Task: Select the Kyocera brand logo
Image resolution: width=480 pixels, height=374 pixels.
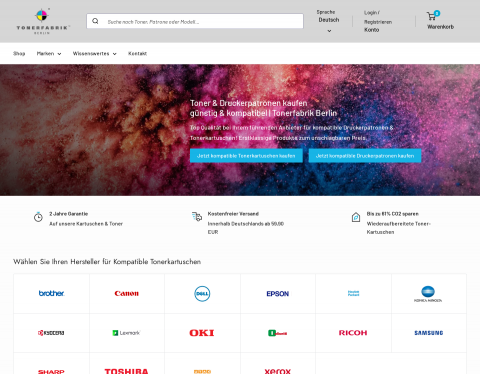Action: click(x=51, y=333)
